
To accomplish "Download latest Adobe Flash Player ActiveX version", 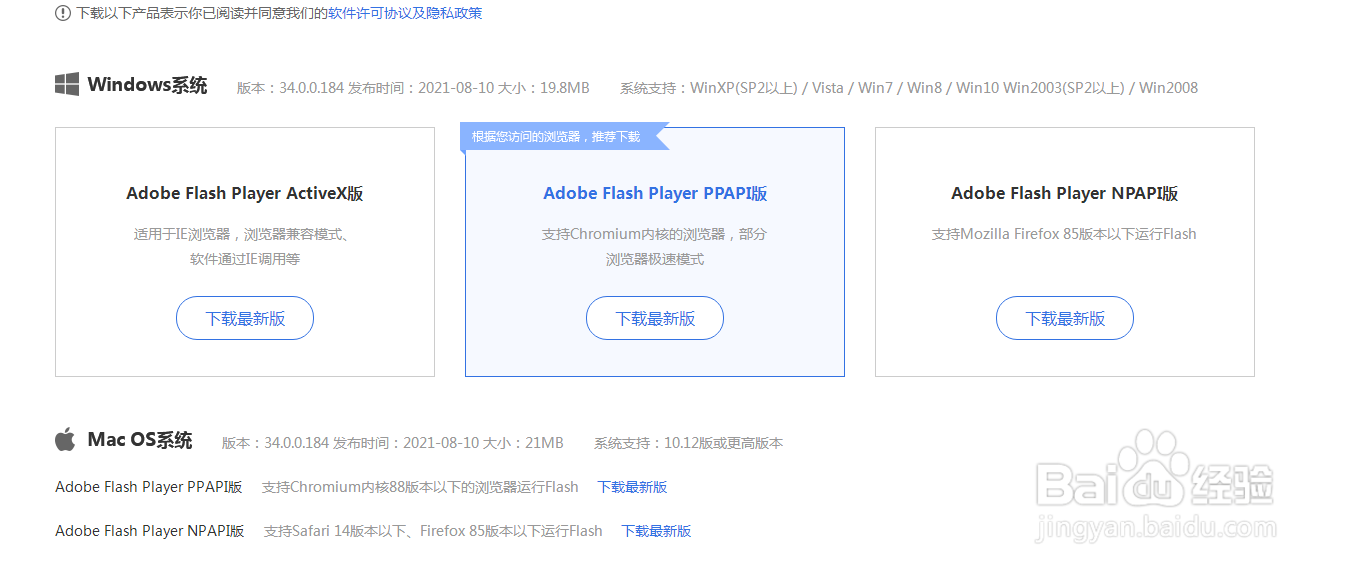I will pos(245,318).
